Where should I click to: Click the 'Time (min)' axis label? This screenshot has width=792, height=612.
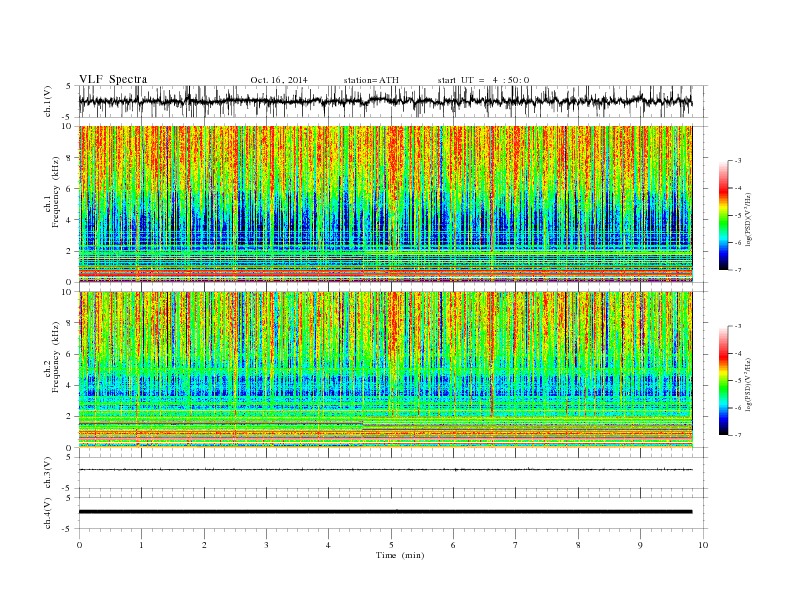(x=400, y=555)
